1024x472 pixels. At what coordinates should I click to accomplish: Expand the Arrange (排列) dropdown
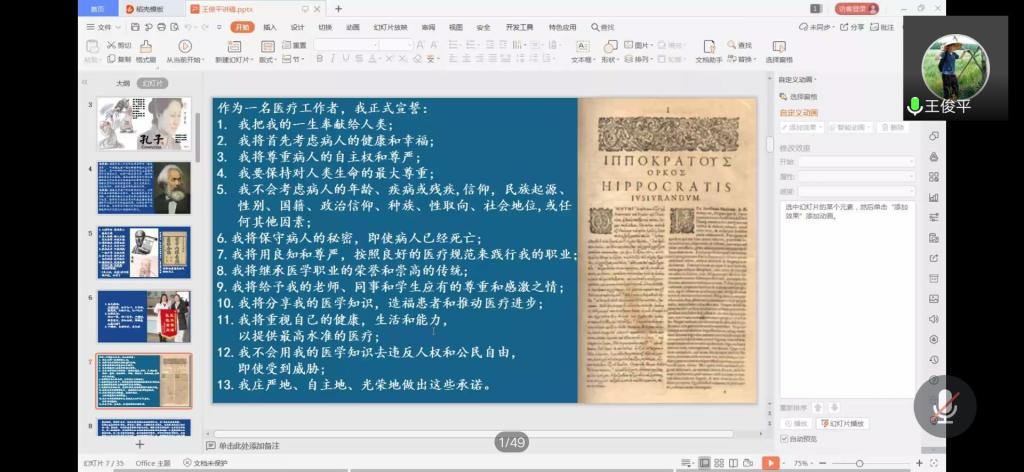637,59
